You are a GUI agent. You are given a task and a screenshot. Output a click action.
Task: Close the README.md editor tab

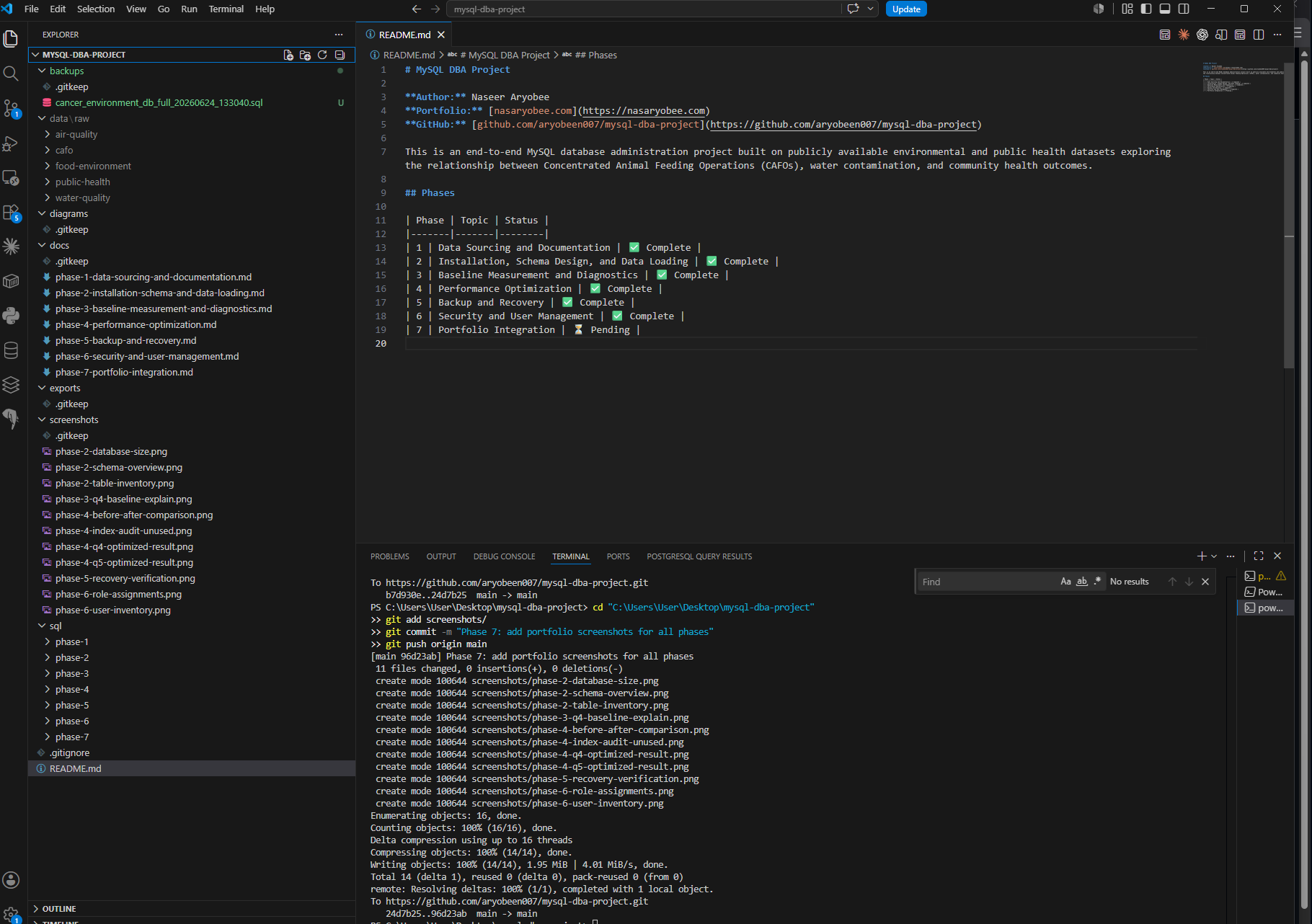(x=441, y=35)
